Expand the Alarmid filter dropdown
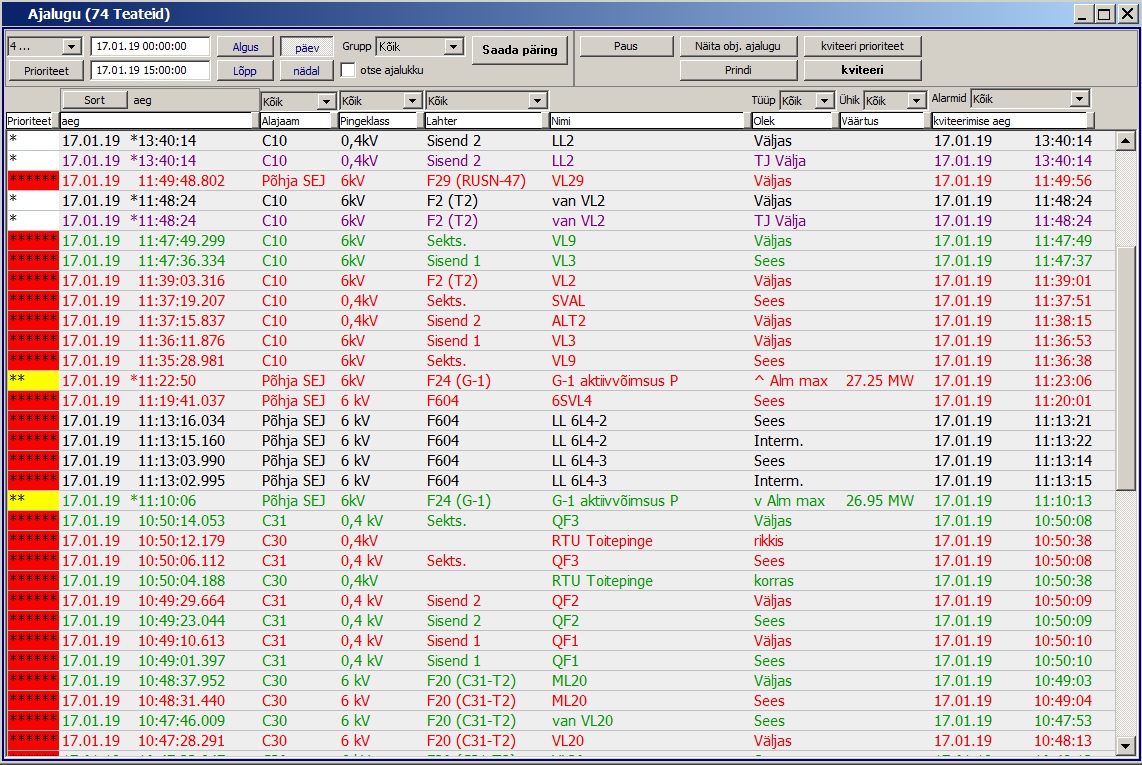This screenshot has width=1142, height=765. pos(1079,99)
